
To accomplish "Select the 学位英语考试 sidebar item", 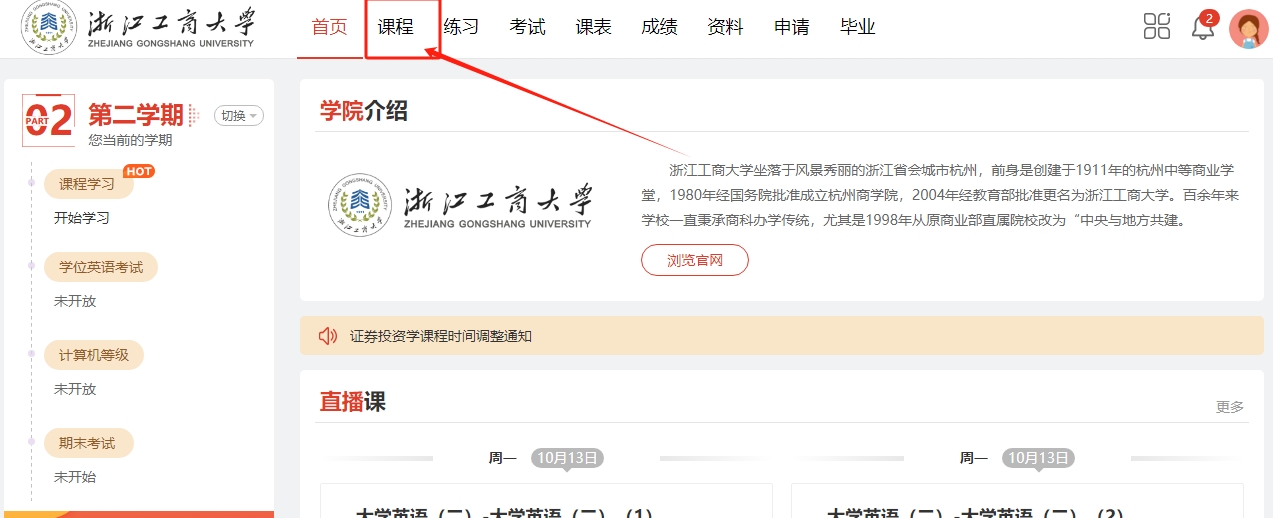I will tap(101, 267).
